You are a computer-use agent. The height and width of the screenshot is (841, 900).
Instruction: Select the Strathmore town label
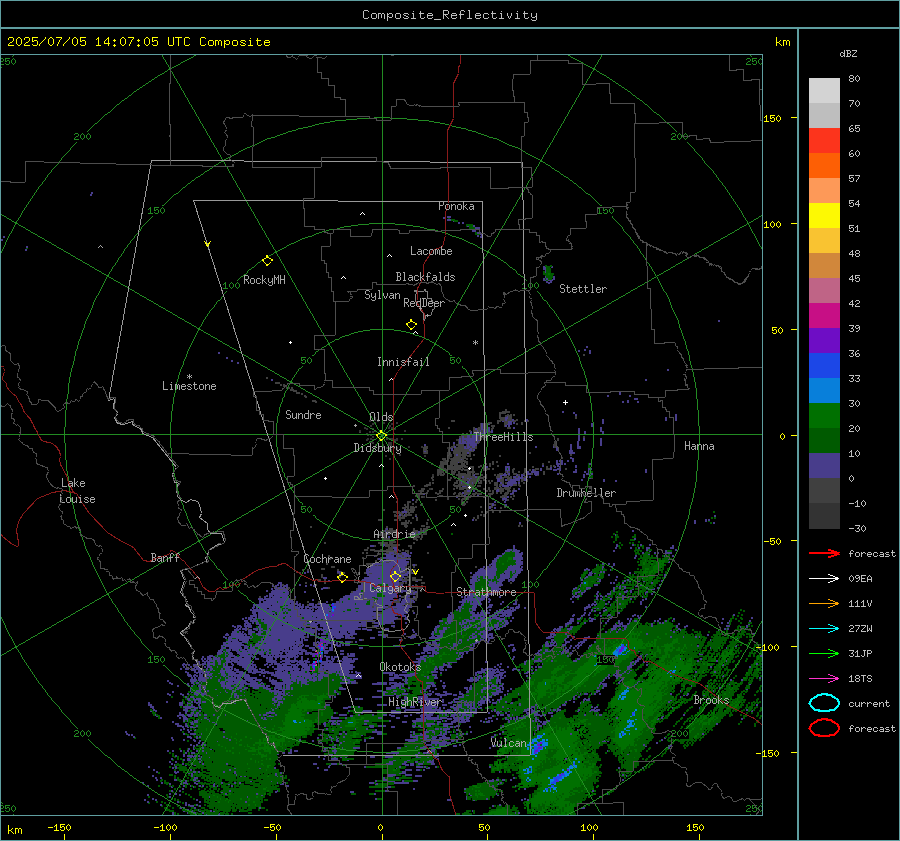[x=486, y=592]
